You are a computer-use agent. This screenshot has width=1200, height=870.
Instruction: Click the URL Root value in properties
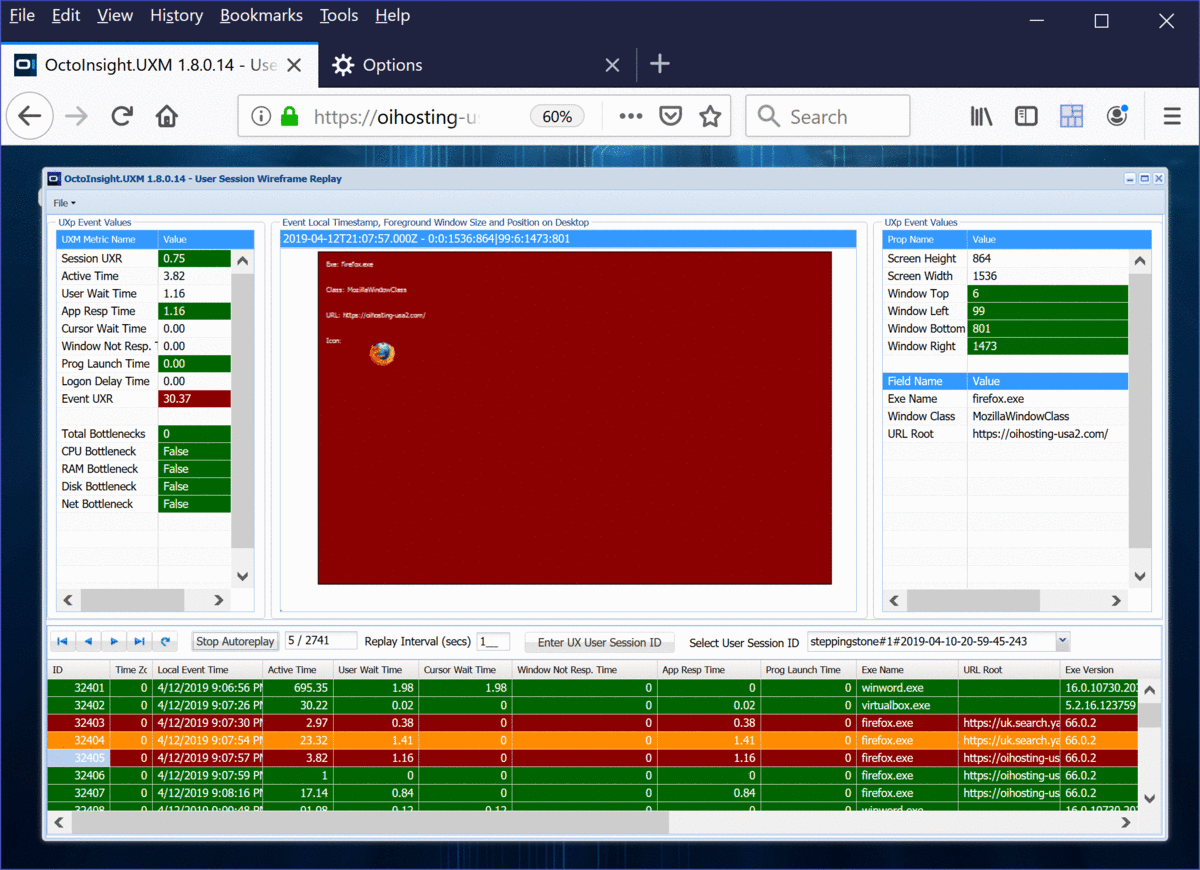click(x=1047, y=434)
